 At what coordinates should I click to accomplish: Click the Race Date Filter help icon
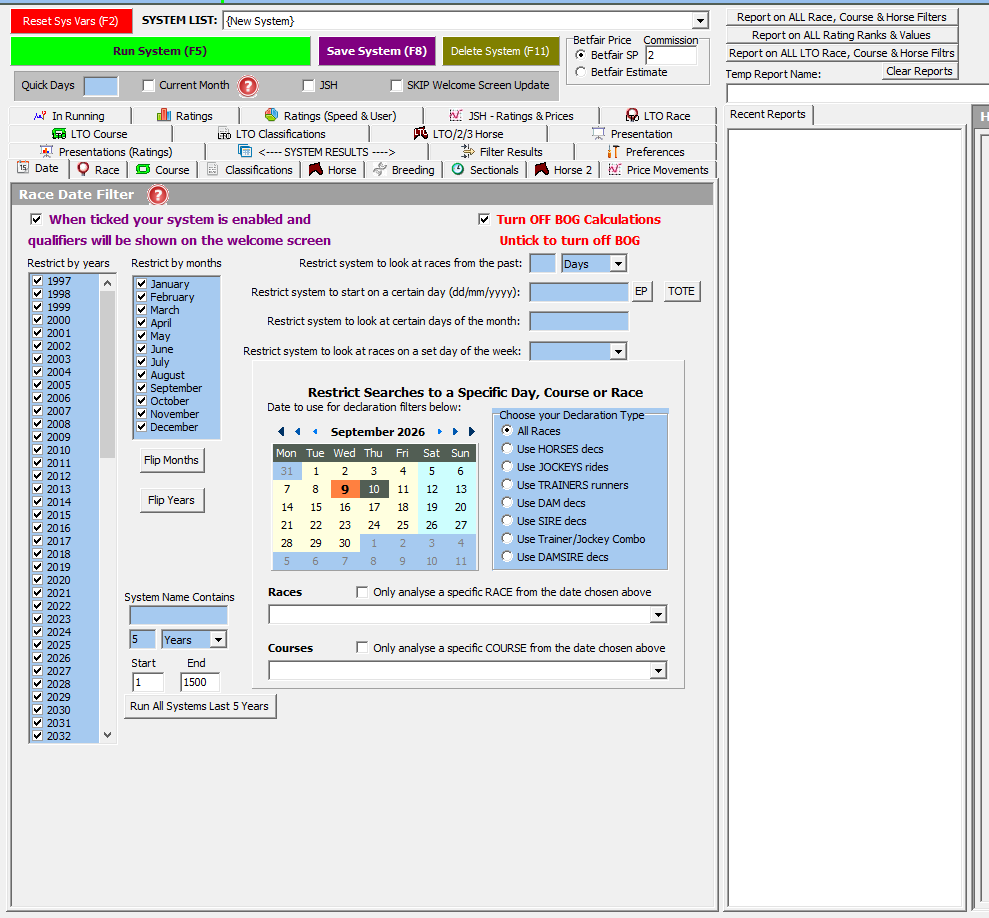click(x=158, y=195)
